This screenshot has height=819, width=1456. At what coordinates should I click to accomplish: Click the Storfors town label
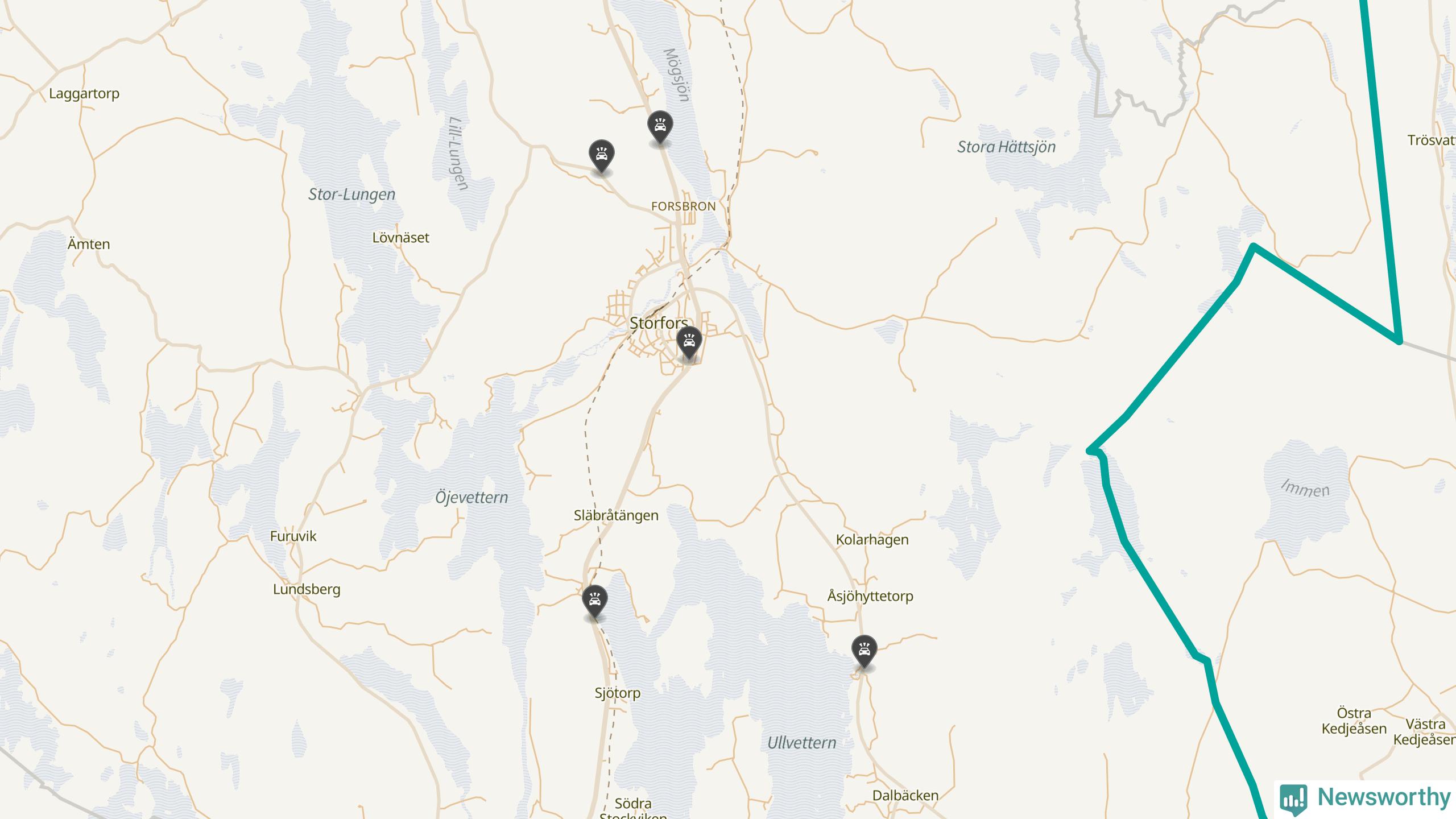[659, 323]
